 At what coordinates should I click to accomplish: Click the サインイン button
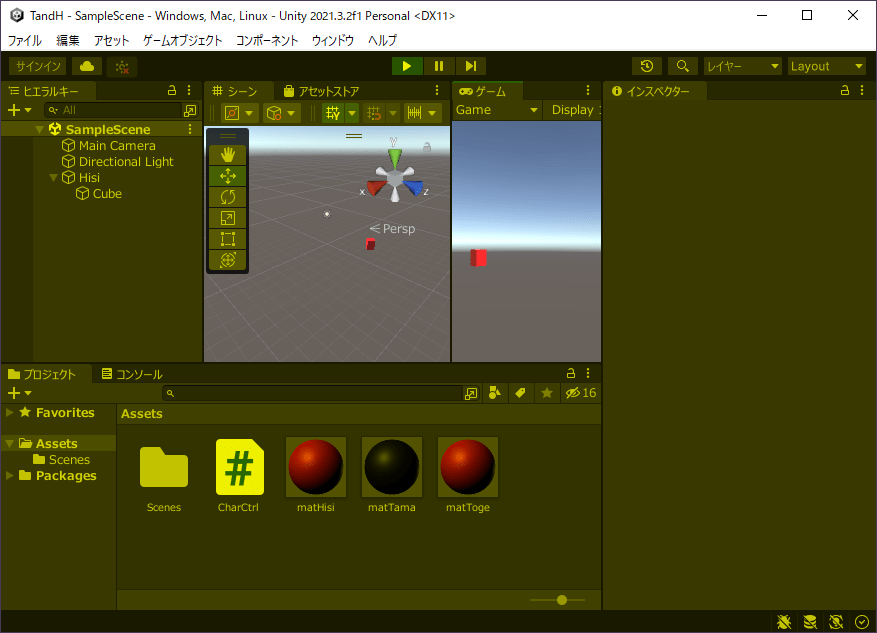coord(38,67)
